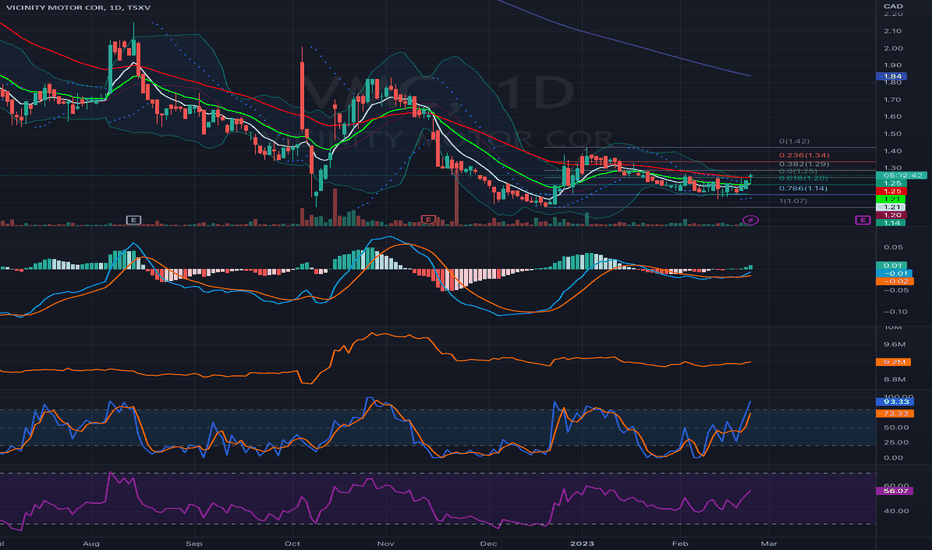Click the CAD currency label
This screenshot has width=932, height=550.
pos(893,6)
